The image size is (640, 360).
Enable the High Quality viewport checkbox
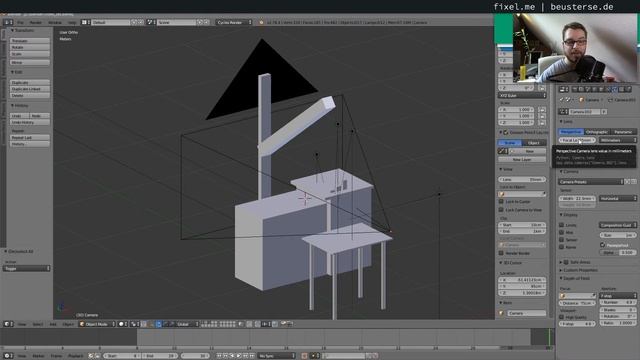tap(562, 317)
